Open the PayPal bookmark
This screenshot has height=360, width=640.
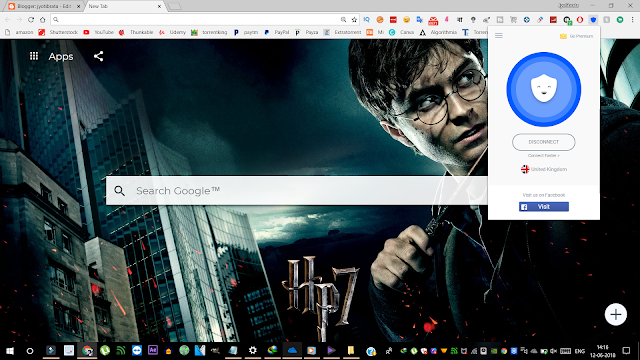(x=277, y=32)
